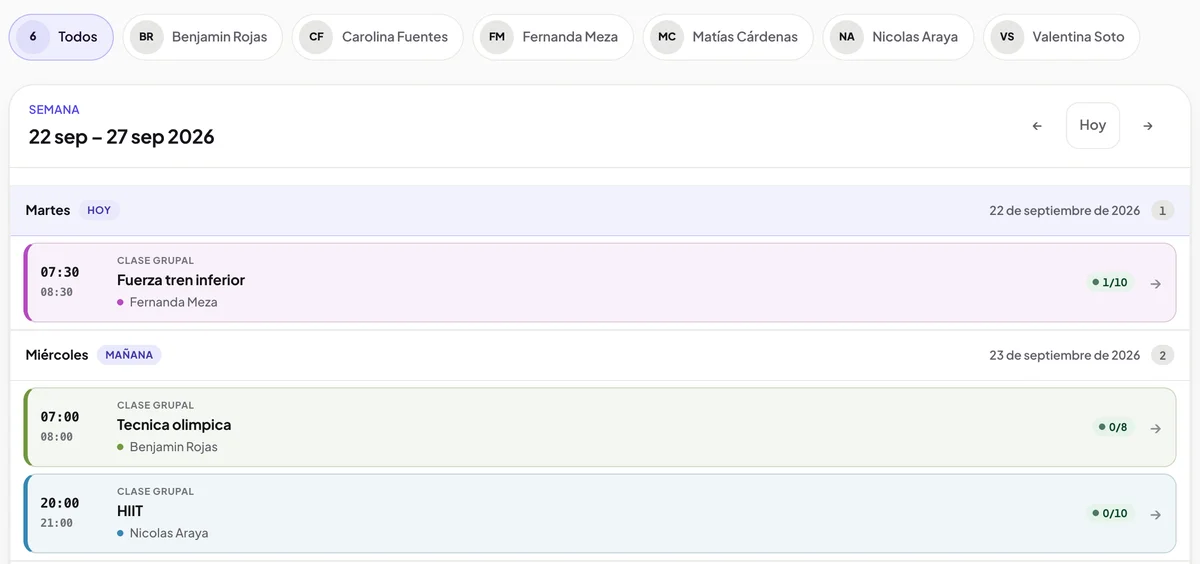Click the week range 22 sep – 27 sep 2026
The width and height of the screenshot is (1200, 564).
122,137
